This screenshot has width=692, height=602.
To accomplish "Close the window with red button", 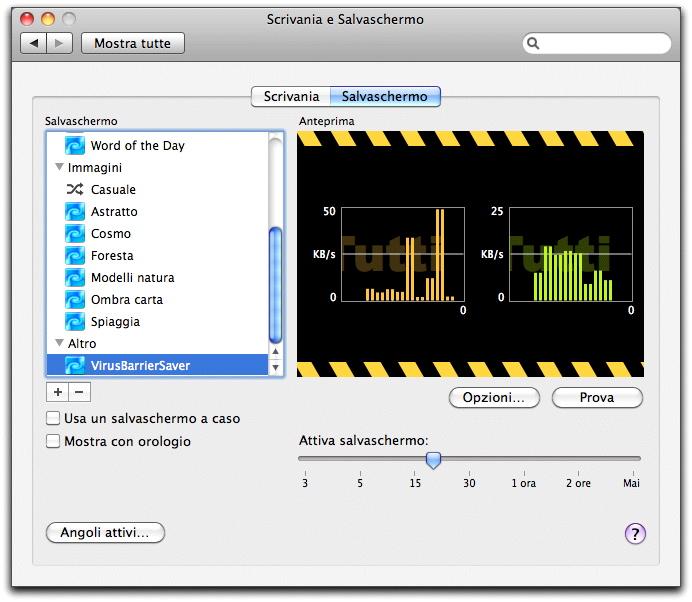I will click(x=27, y=19).
